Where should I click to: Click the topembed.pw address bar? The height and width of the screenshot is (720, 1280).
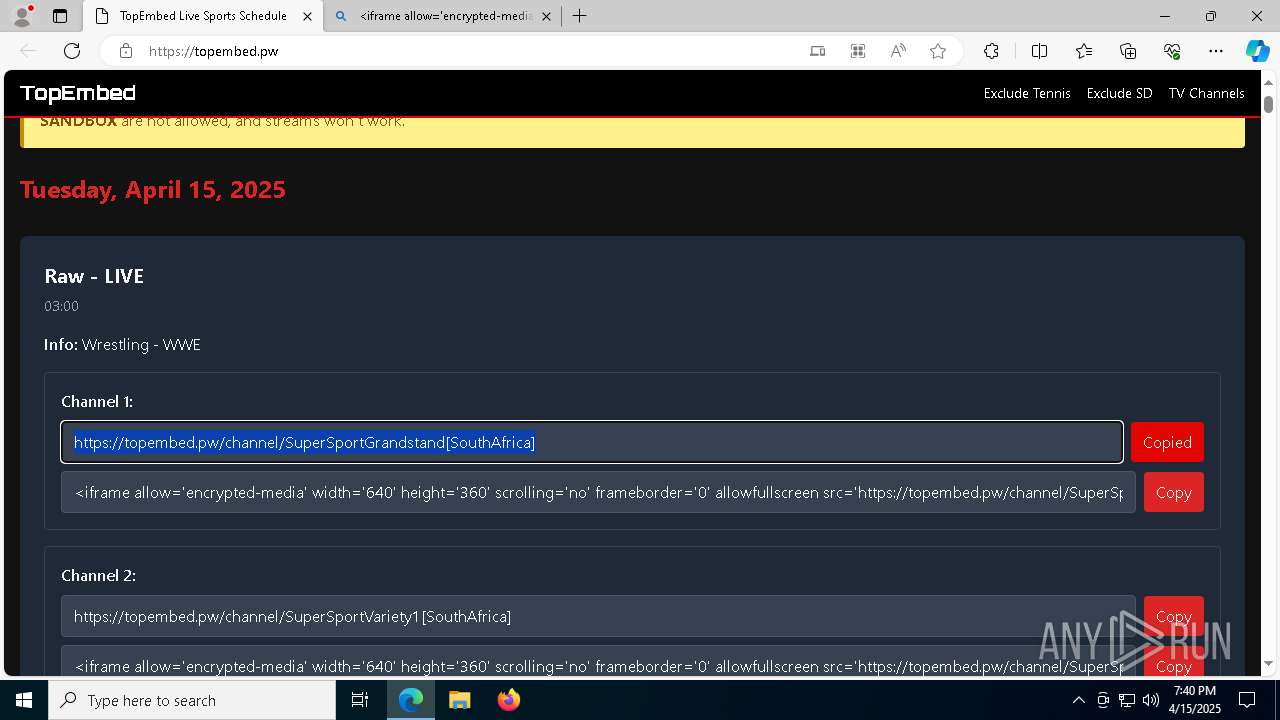click(470, 51)
